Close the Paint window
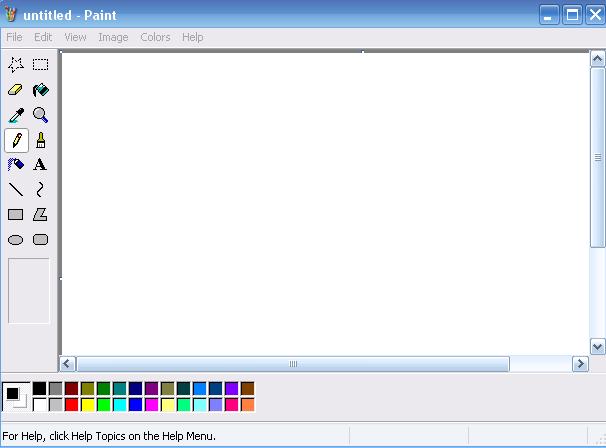 click(x=596, y=15)
